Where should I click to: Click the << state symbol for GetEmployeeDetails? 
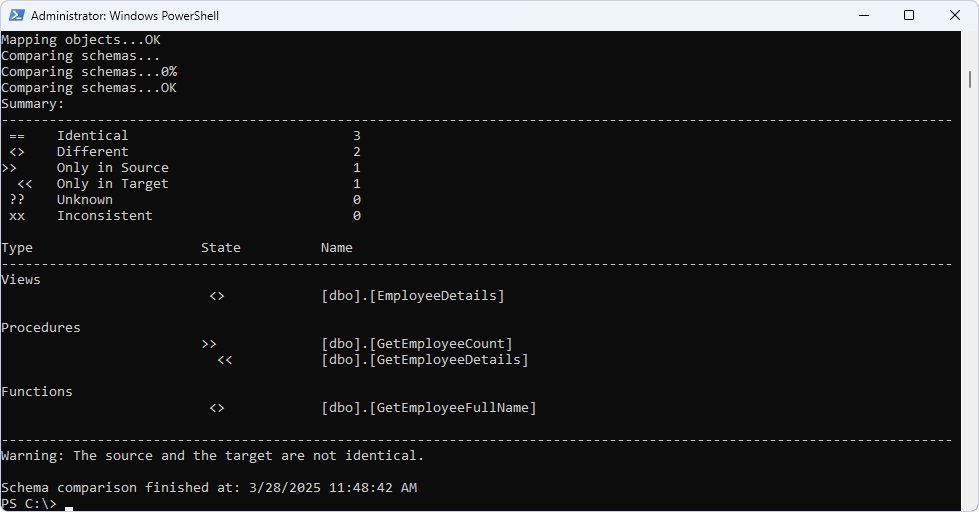pos(225,360)
